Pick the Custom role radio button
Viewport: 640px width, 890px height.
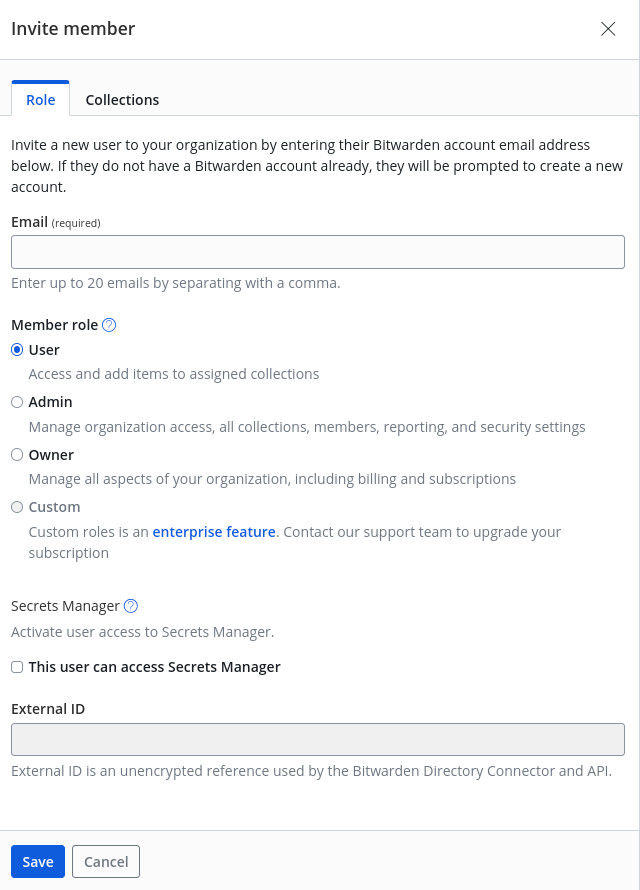(x=17, y=507)
